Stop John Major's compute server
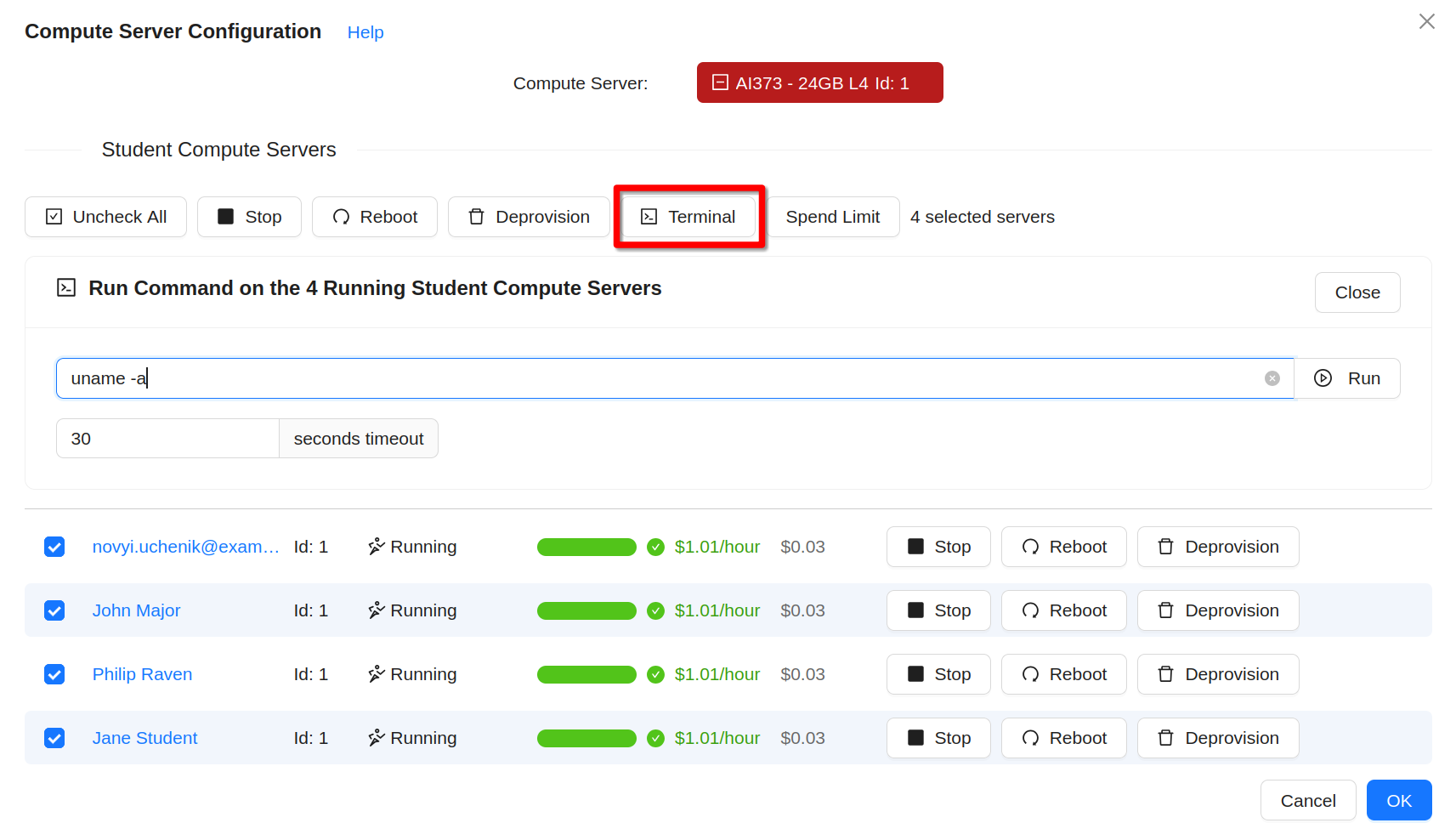 (938, 610)
